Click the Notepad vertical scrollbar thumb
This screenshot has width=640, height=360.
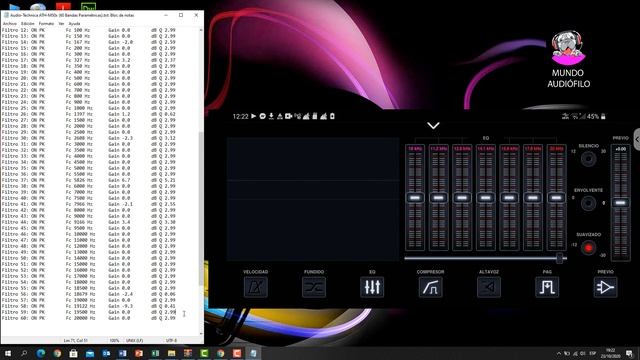point(201,208)
